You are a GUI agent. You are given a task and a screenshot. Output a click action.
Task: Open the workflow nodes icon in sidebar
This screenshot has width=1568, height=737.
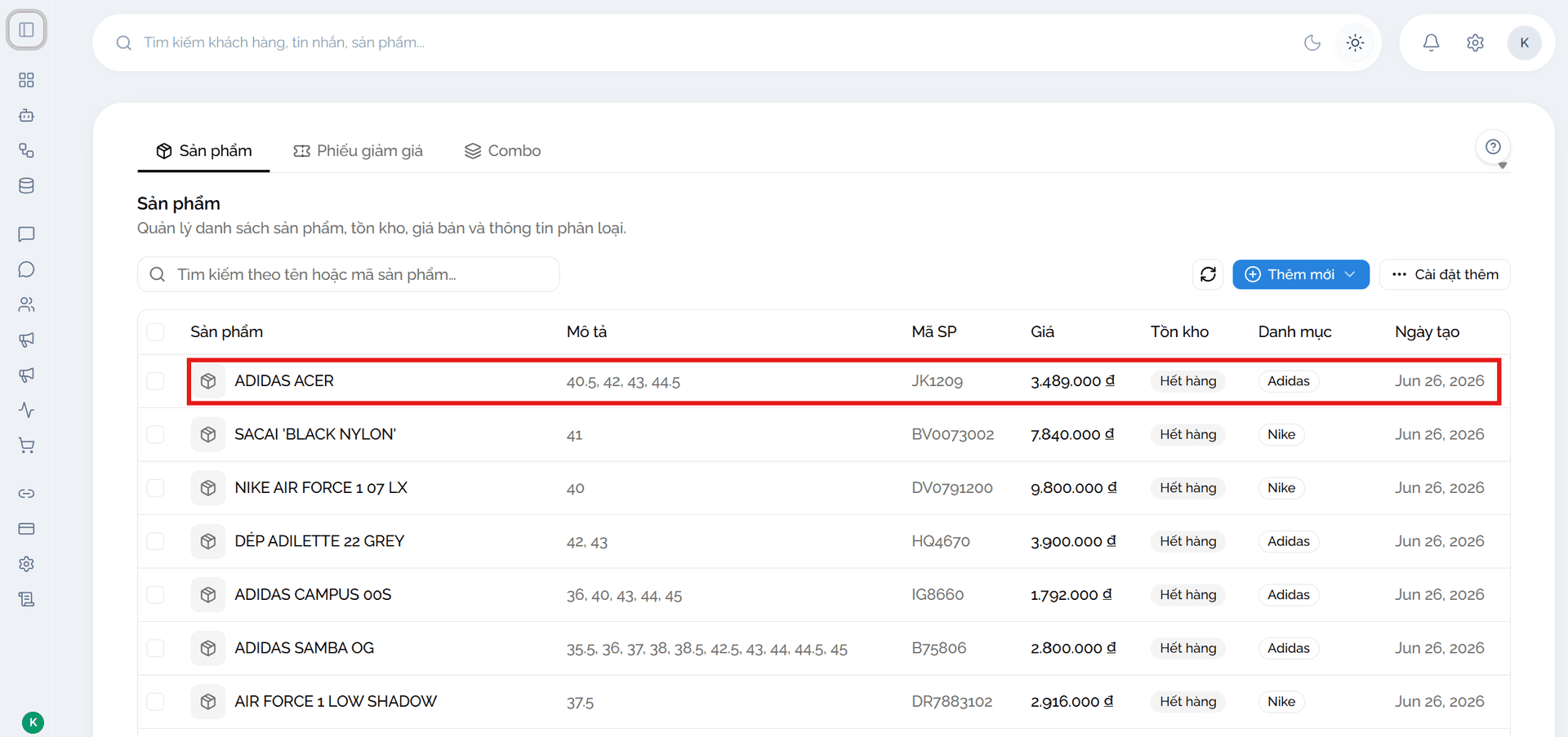[26, 150]
